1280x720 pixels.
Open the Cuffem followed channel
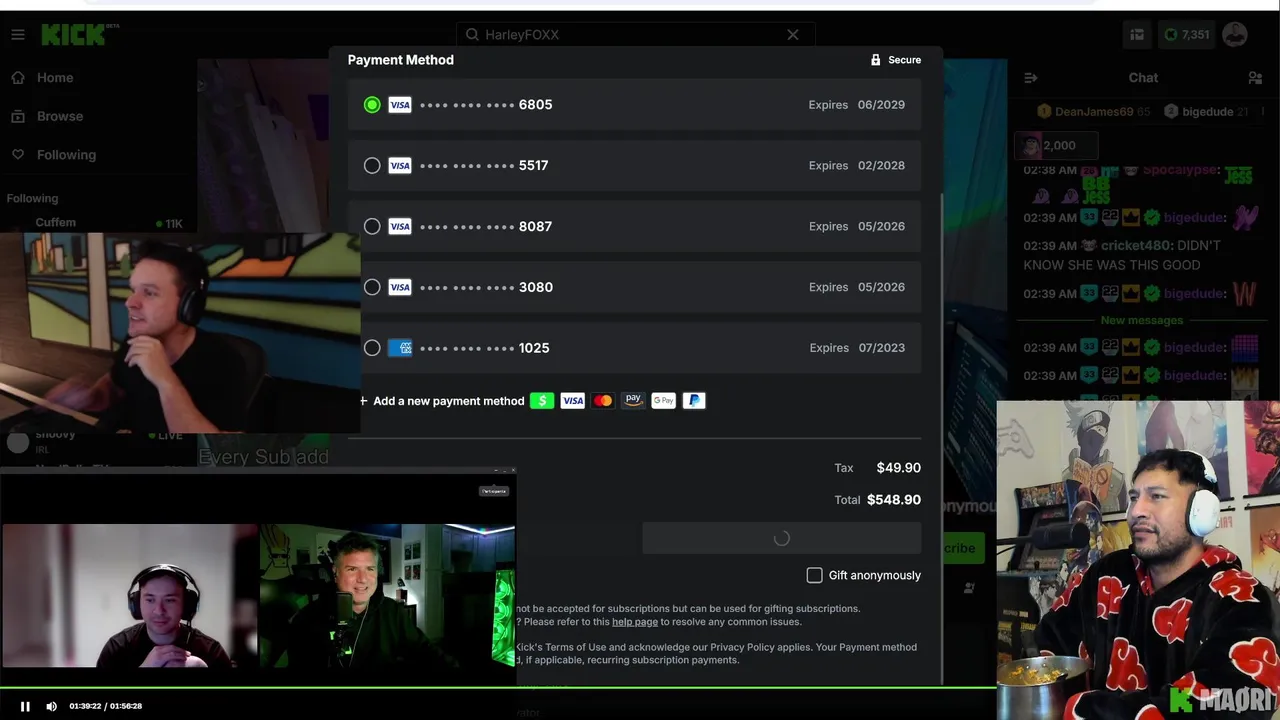coord(95,223)
